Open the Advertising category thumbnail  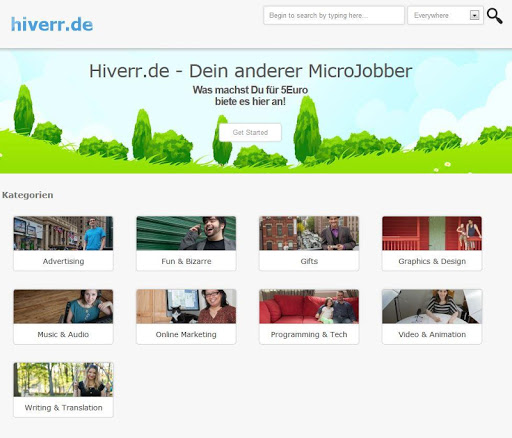coord(63,233)
